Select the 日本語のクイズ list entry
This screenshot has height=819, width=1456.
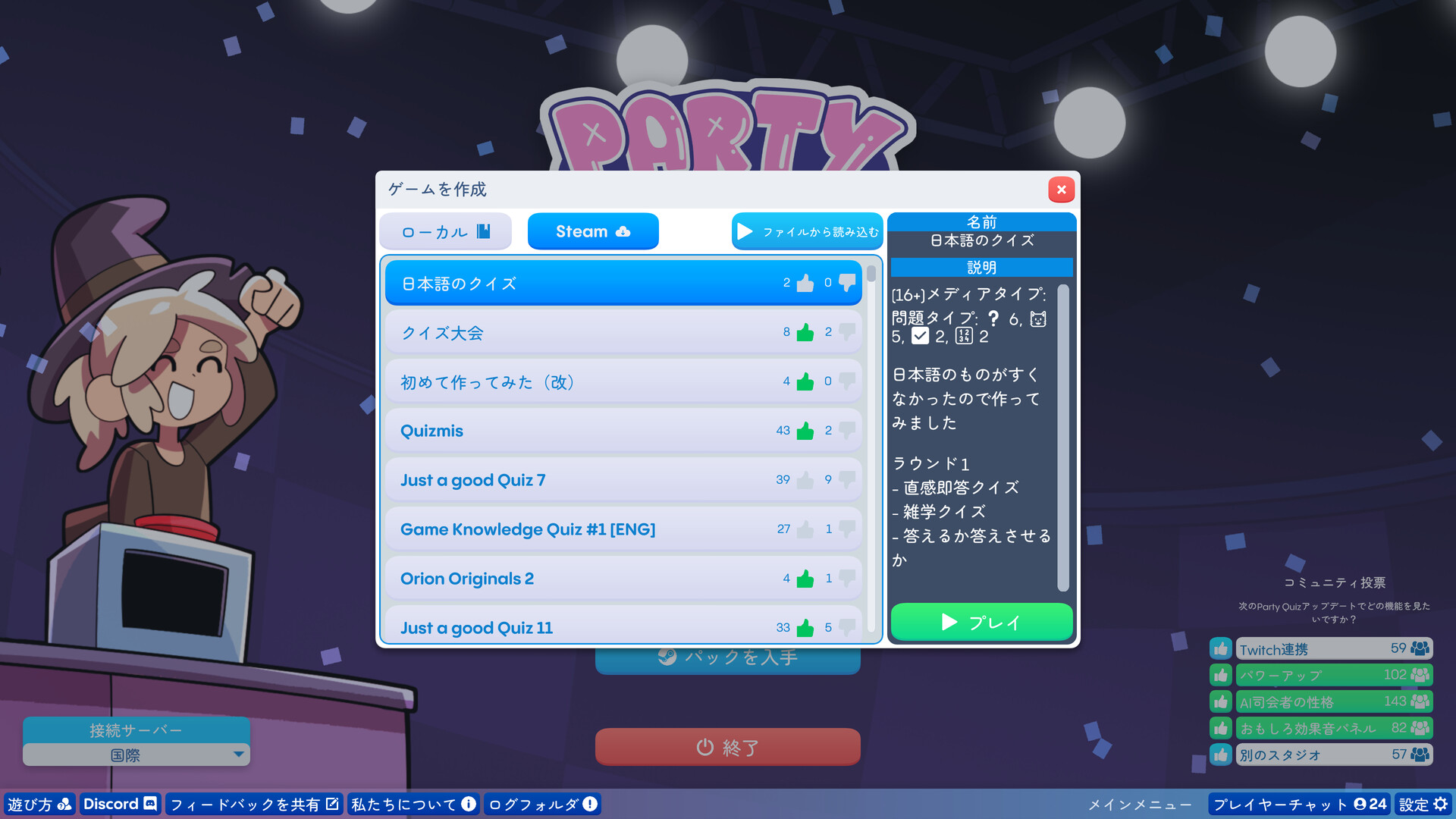click(x=623, y=283)
